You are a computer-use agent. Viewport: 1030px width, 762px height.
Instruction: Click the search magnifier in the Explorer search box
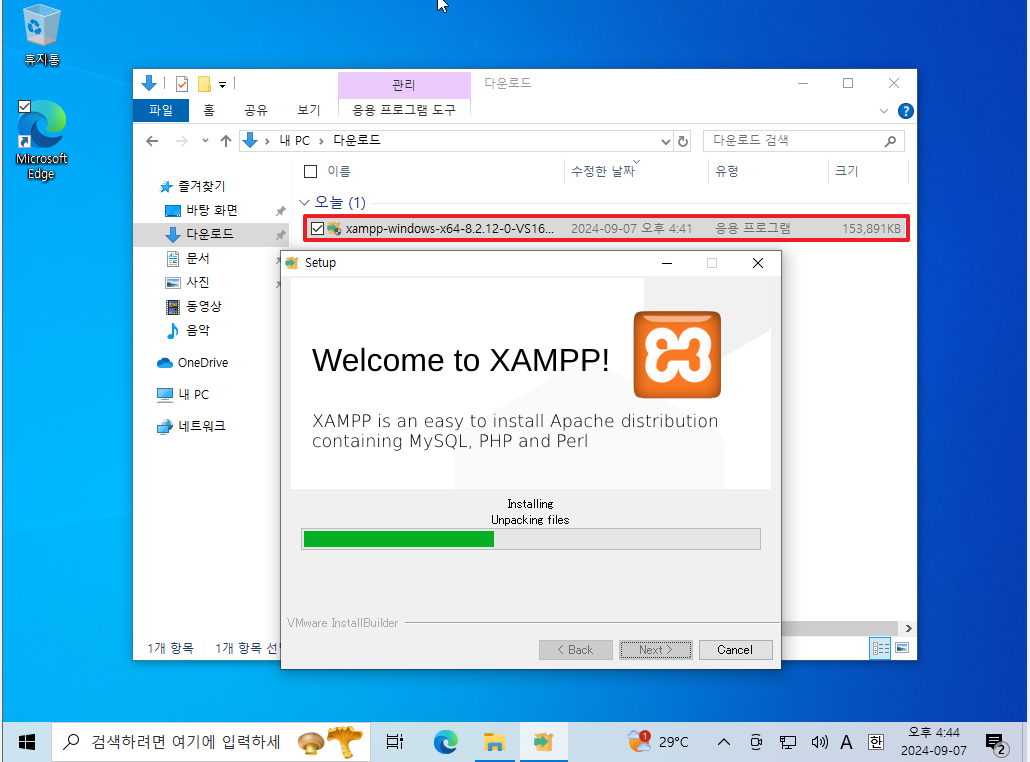coord(890,141)
